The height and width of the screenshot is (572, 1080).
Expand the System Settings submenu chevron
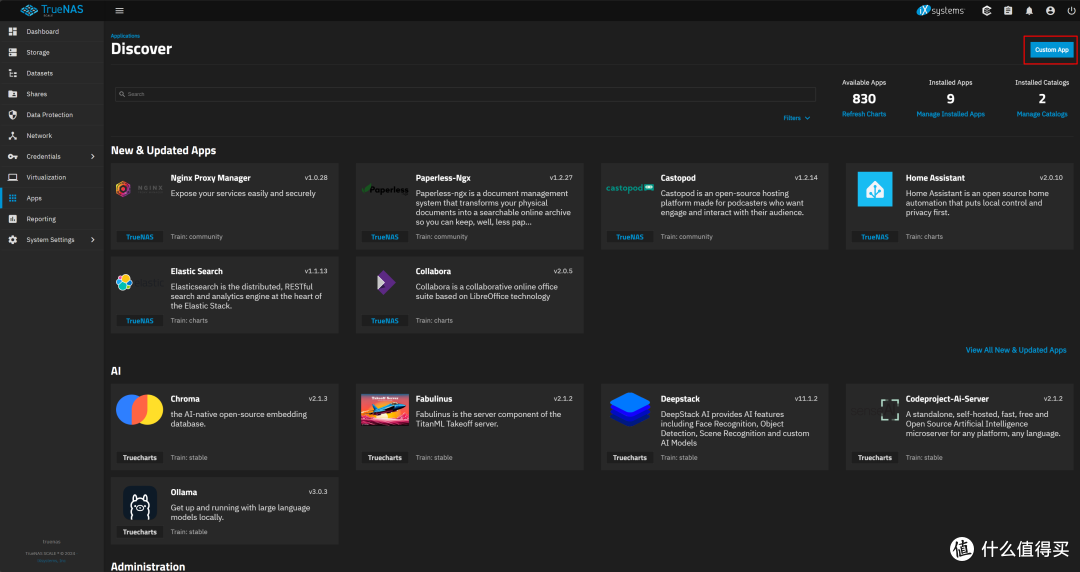93,240
